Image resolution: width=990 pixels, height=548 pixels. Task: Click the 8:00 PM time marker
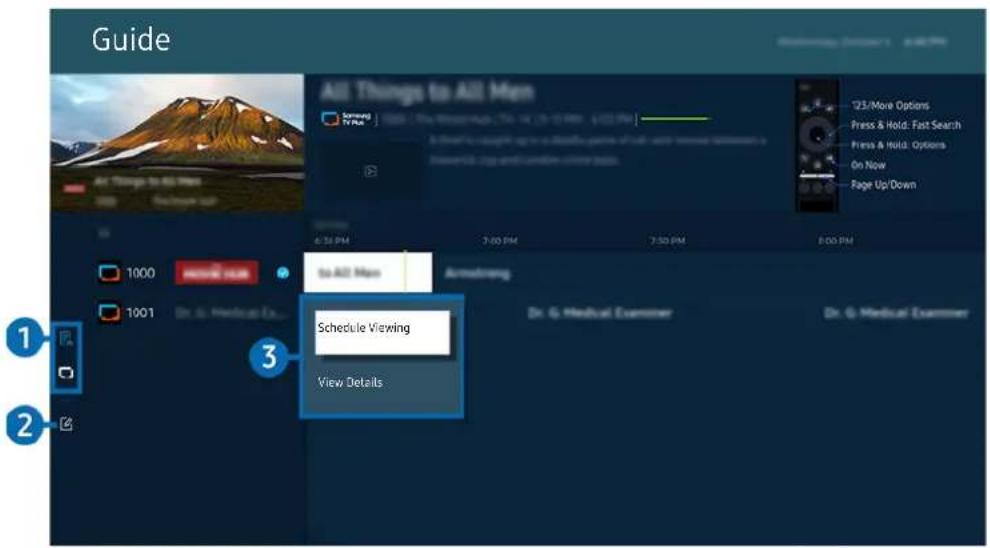click(x=836, y=241)
